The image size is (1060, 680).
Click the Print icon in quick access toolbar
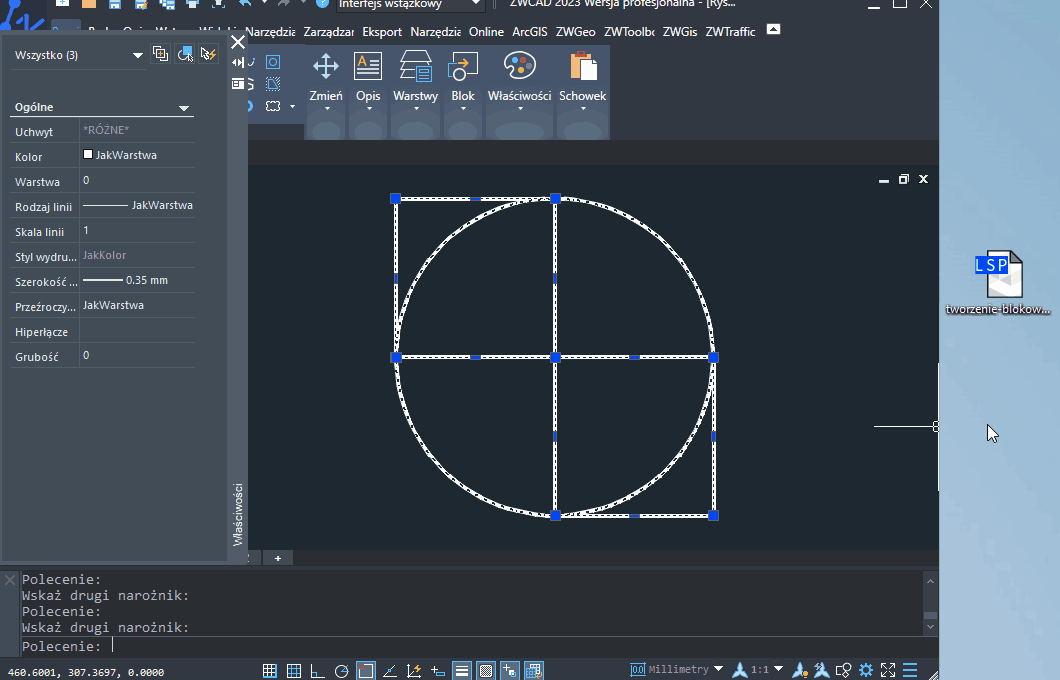pos(192,3)
